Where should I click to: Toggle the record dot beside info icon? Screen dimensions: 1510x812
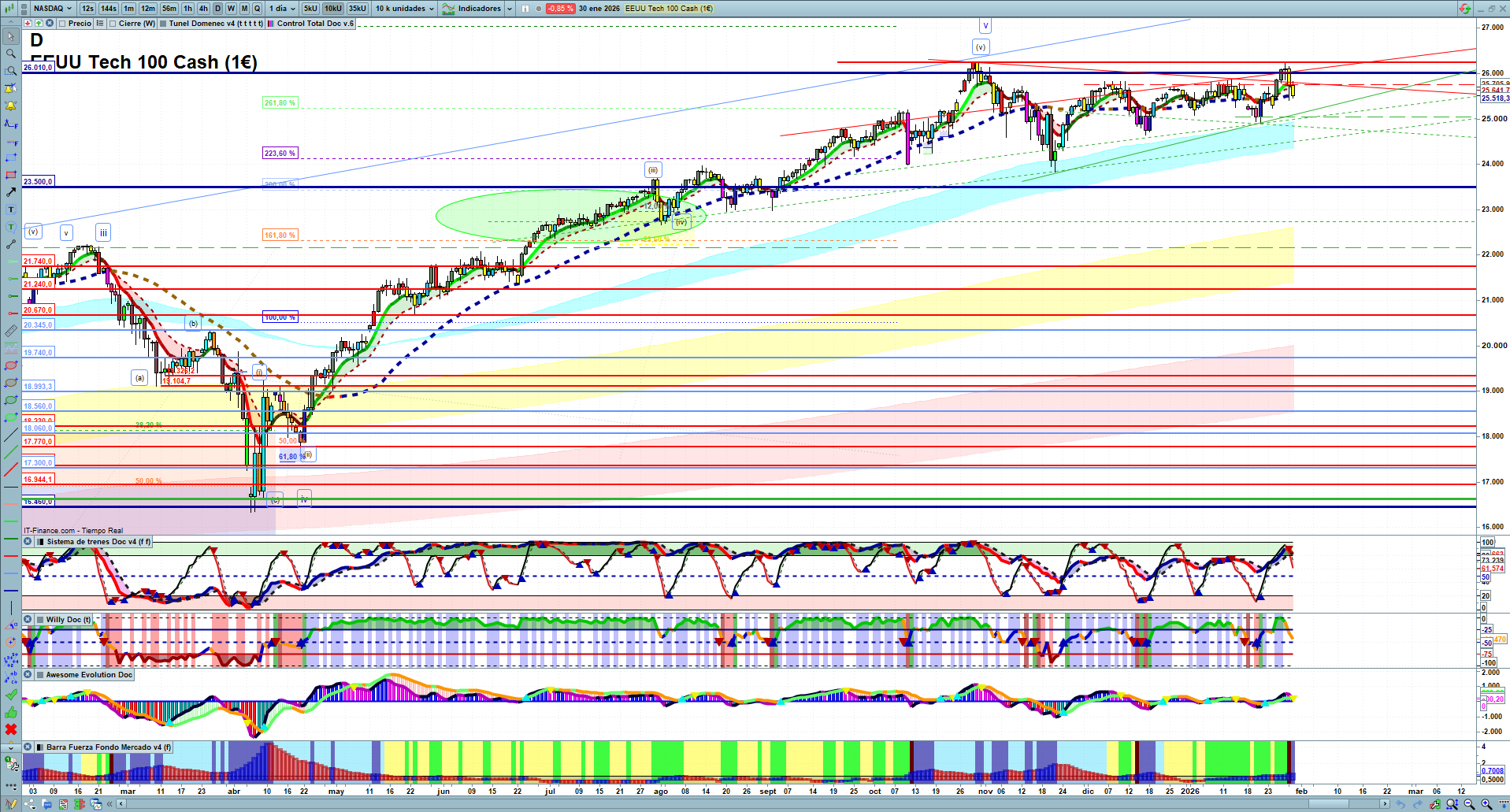[x=538, y=9]
